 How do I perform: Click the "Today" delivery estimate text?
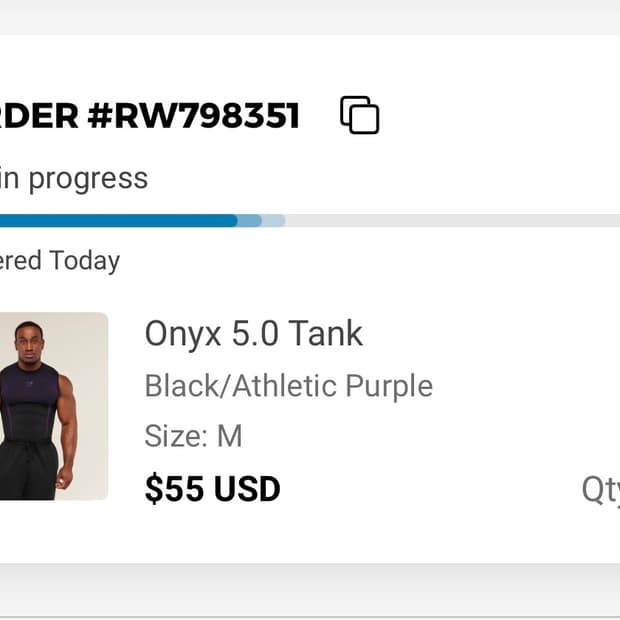85,261
